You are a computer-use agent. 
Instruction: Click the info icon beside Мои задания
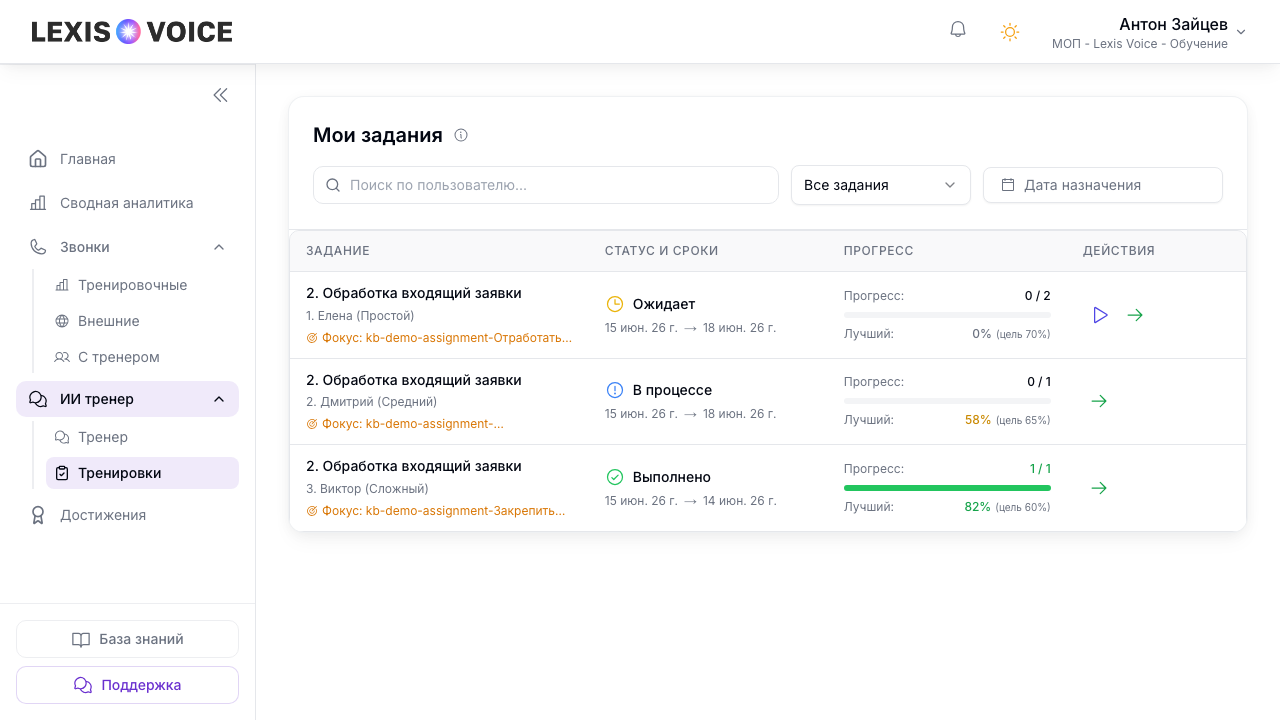tap(461, 135)
